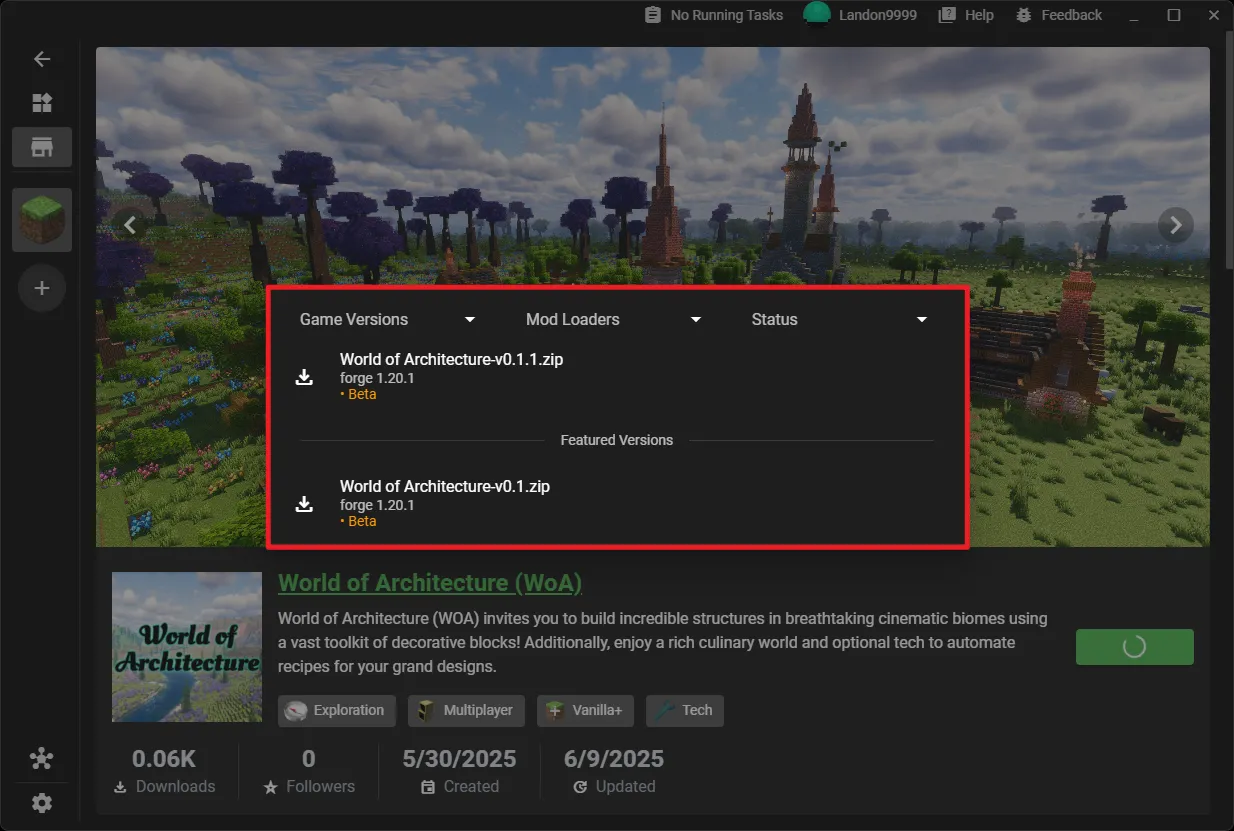Click the 0.06K Downloads stat
Viewport: 1234px width, 831px height.
coord(165,771)
